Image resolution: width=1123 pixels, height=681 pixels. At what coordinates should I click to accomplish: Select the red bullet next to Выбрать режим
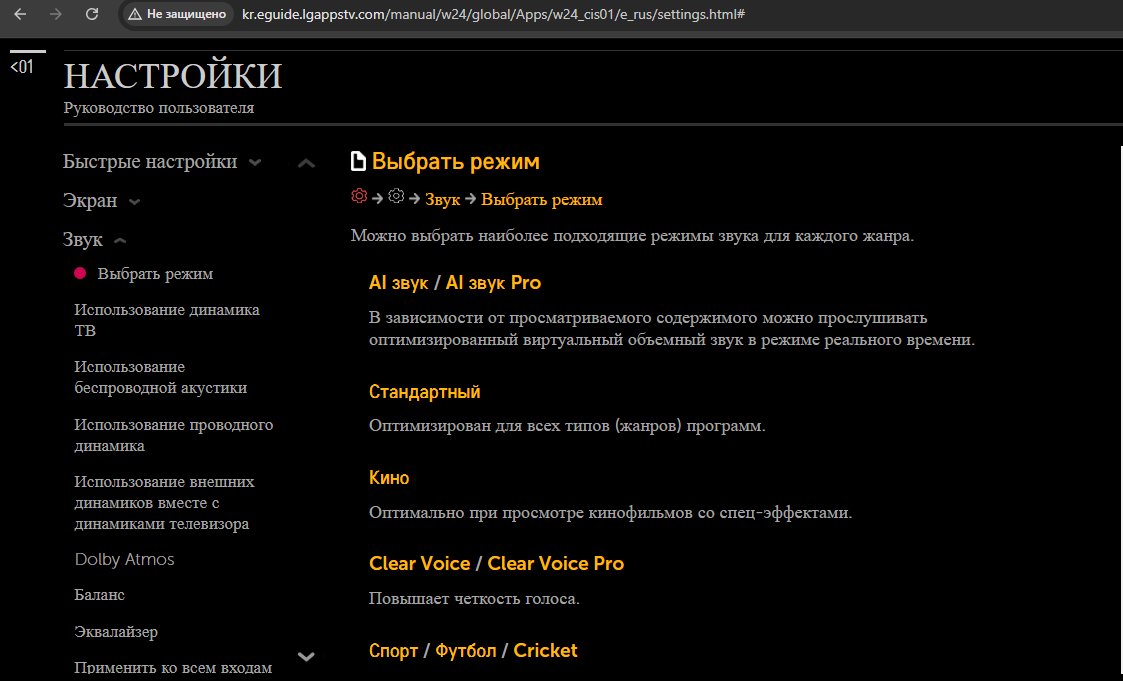(80, 273)
